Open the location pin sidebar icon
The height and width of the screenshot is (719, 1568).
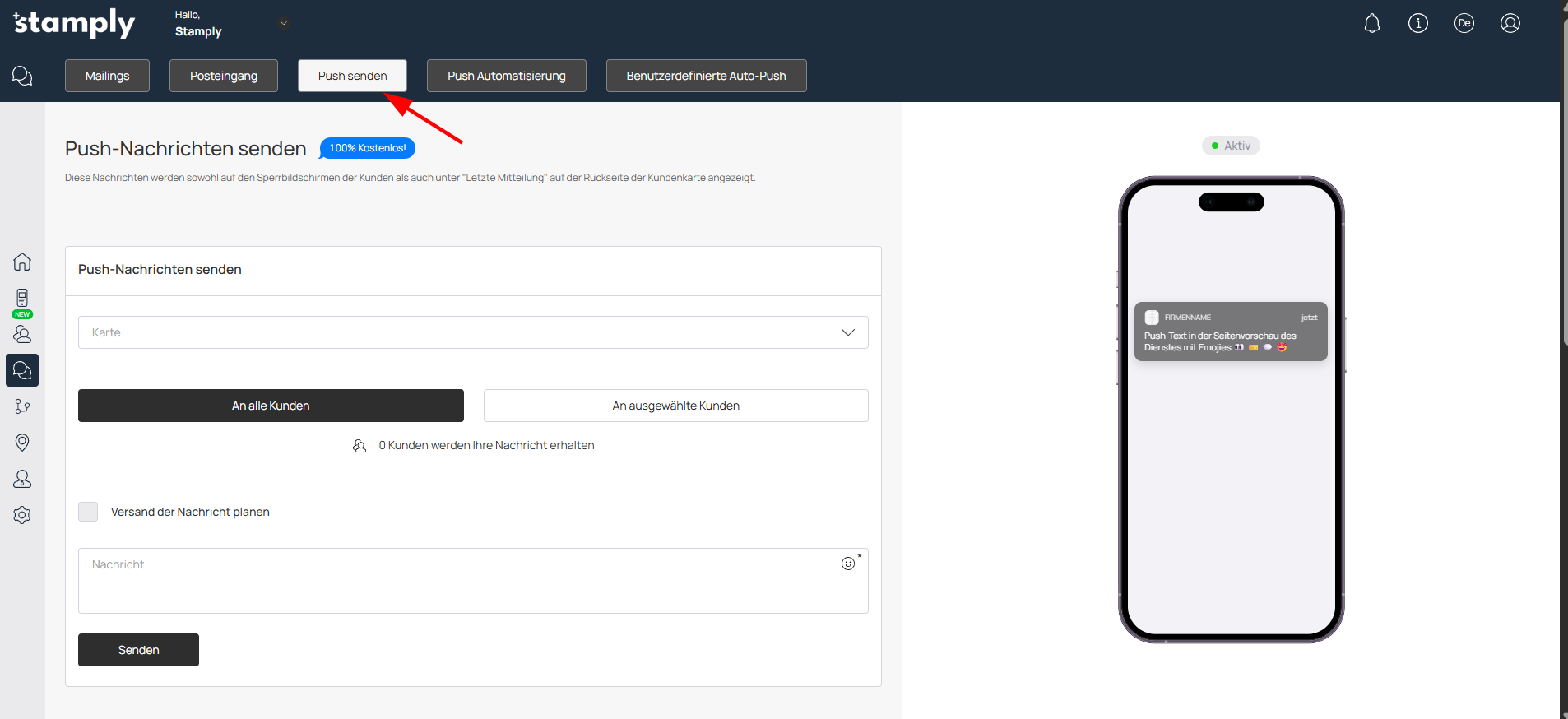(x=22, y=443)
